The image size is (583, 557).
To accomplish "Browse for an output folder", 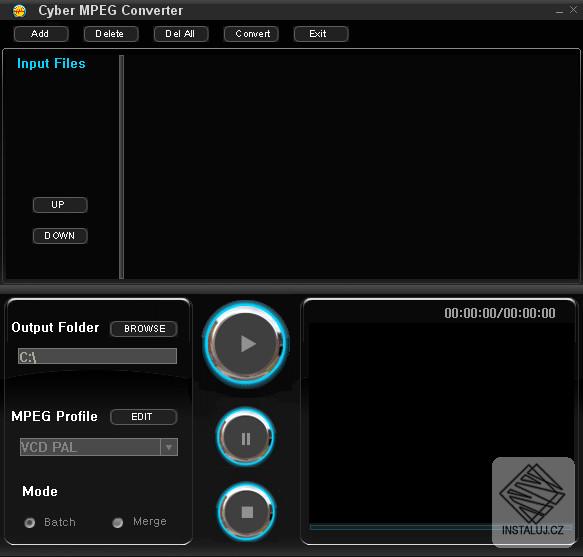I will (144, 329).
